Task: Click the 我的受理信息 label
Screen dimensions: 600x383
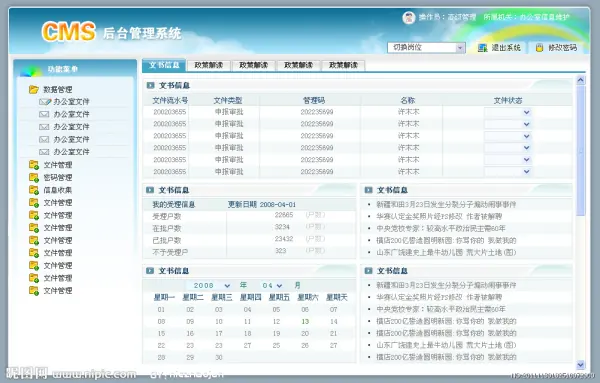Action: point(174,205)
